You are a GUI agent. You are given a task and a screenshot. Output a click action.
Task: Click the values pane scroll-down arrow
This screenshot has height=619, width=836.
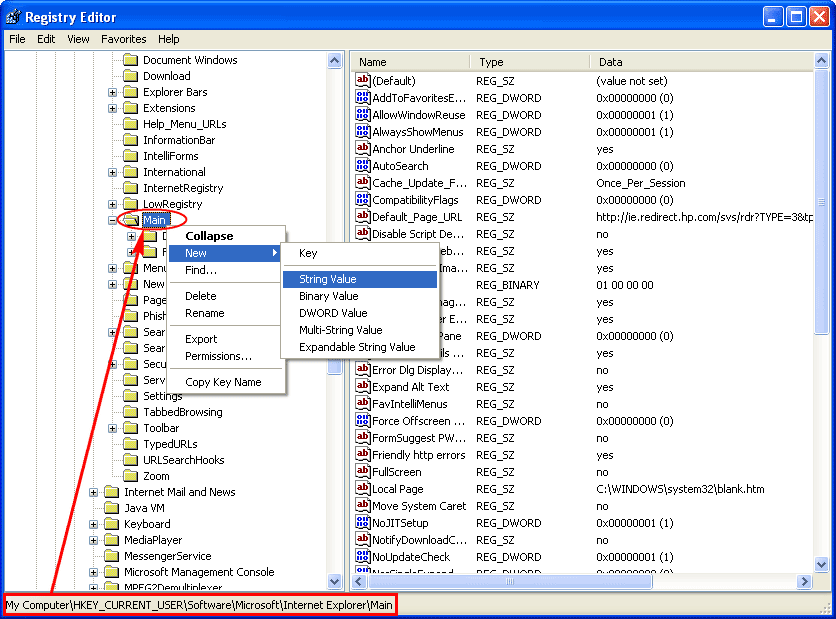[x=822, y=564]
